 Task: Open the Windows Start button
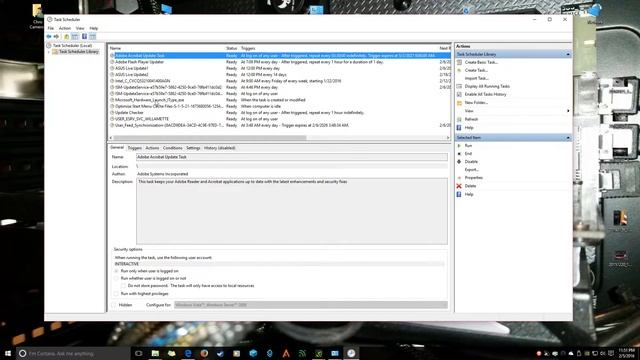tap(8, 353)
